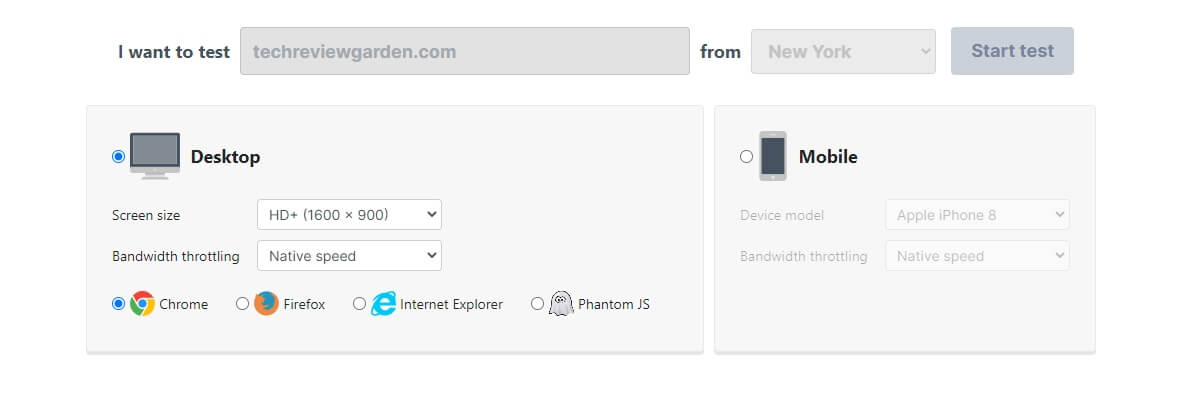Click the Start test button
The image size is (1179, 403).
point(1012,51)
